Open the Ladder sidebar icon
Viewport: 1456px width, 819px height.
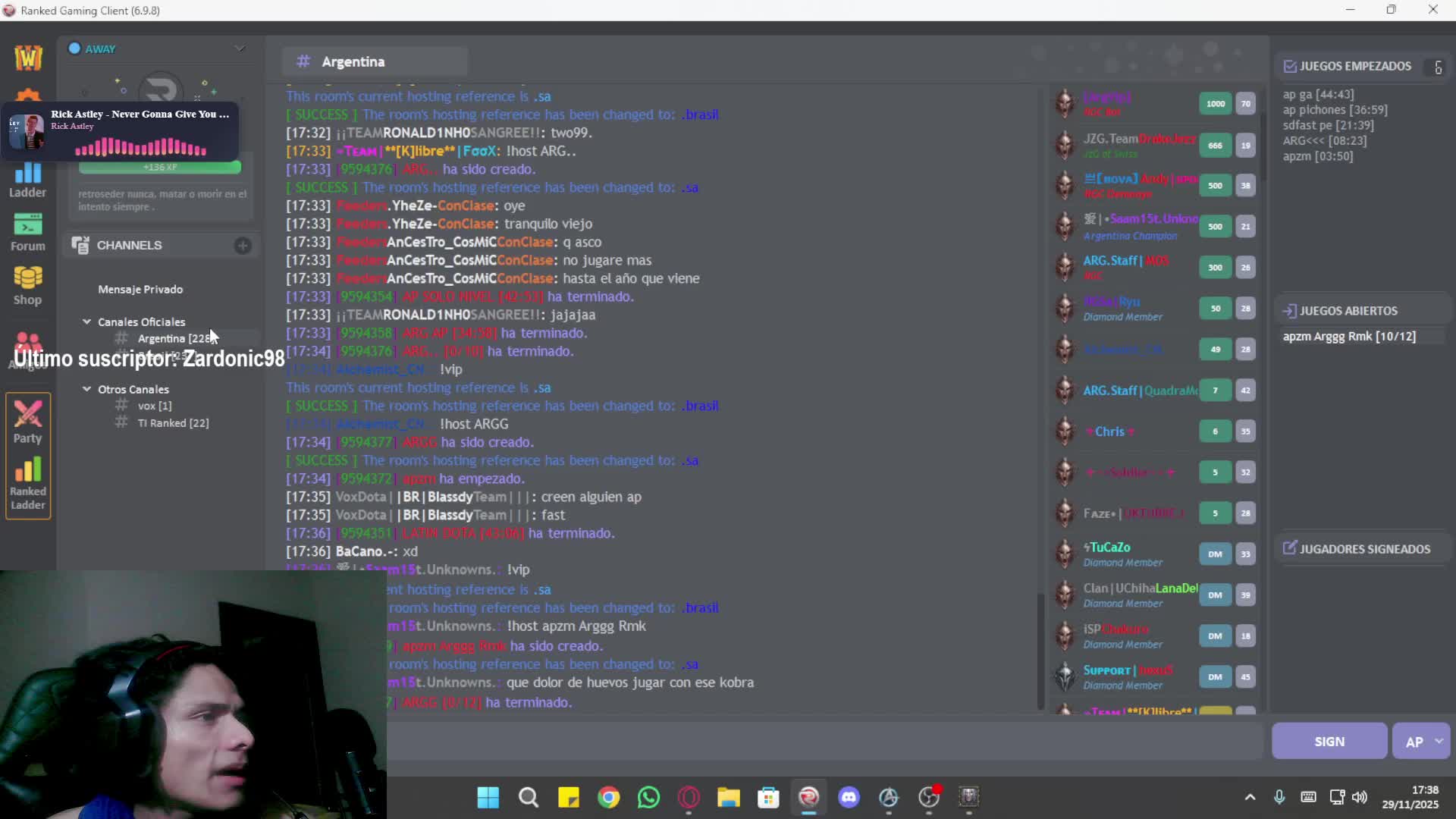pos(27,180)
